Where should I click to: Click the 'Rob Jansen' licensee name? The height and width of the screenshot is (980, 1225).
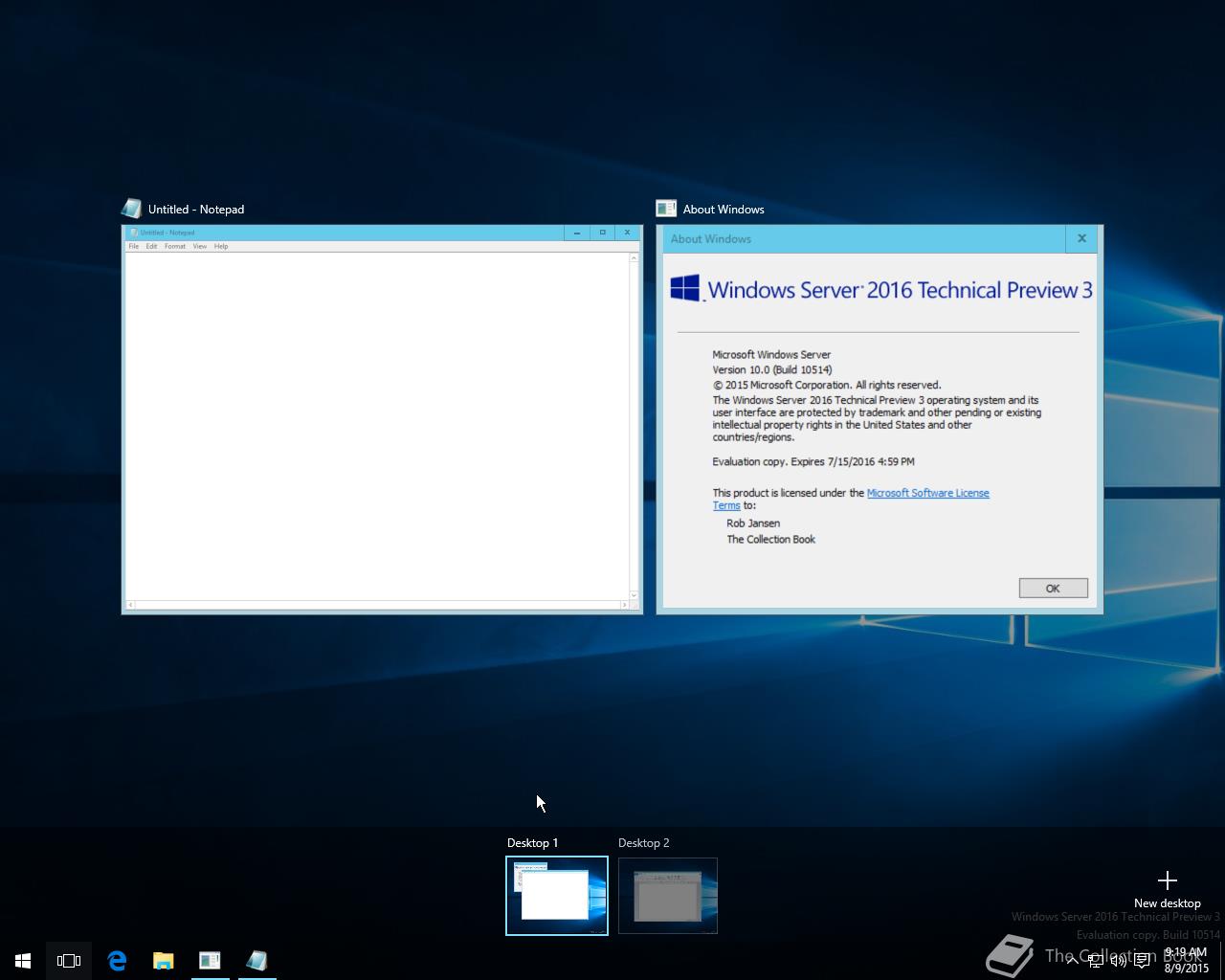753,523
